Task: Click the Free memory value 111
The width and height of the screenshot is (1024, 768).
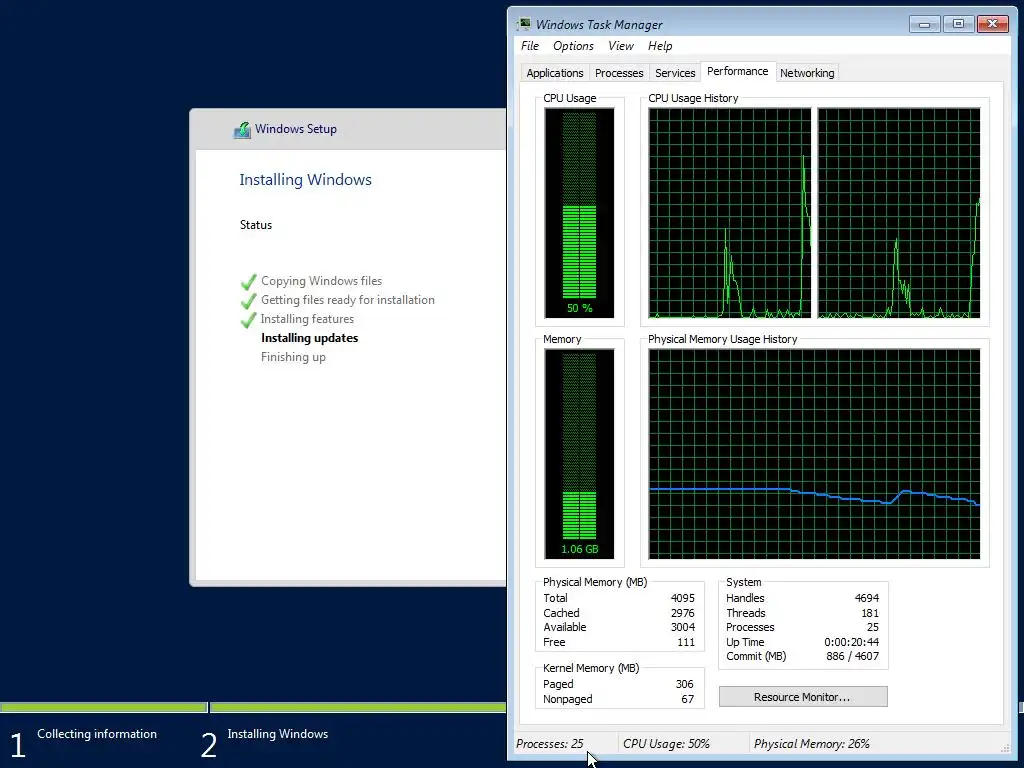Action: click(x=686, y=643)
